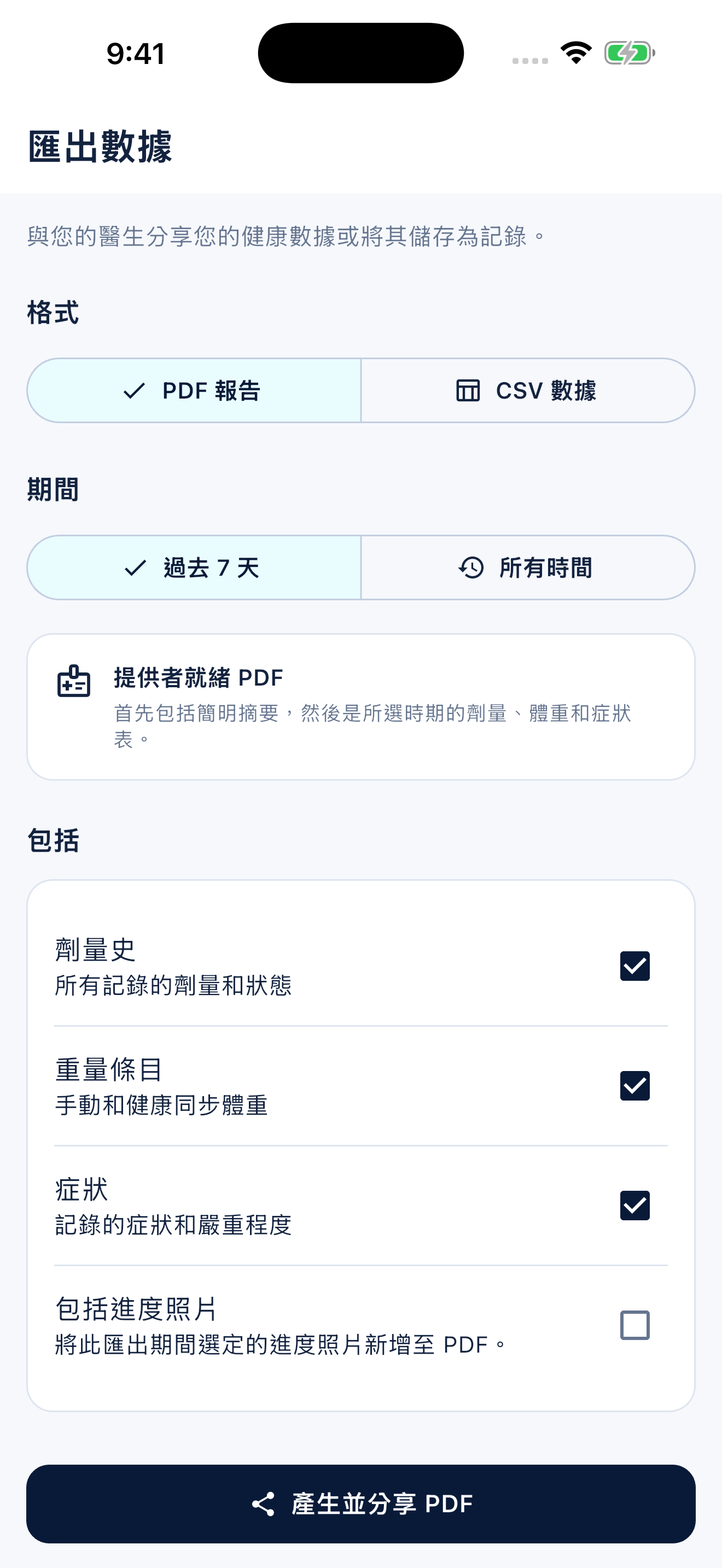Click the medical clipboard icon in provider card
The image size is (722, 1568).
pyautogui.click(x=74, y=681)
